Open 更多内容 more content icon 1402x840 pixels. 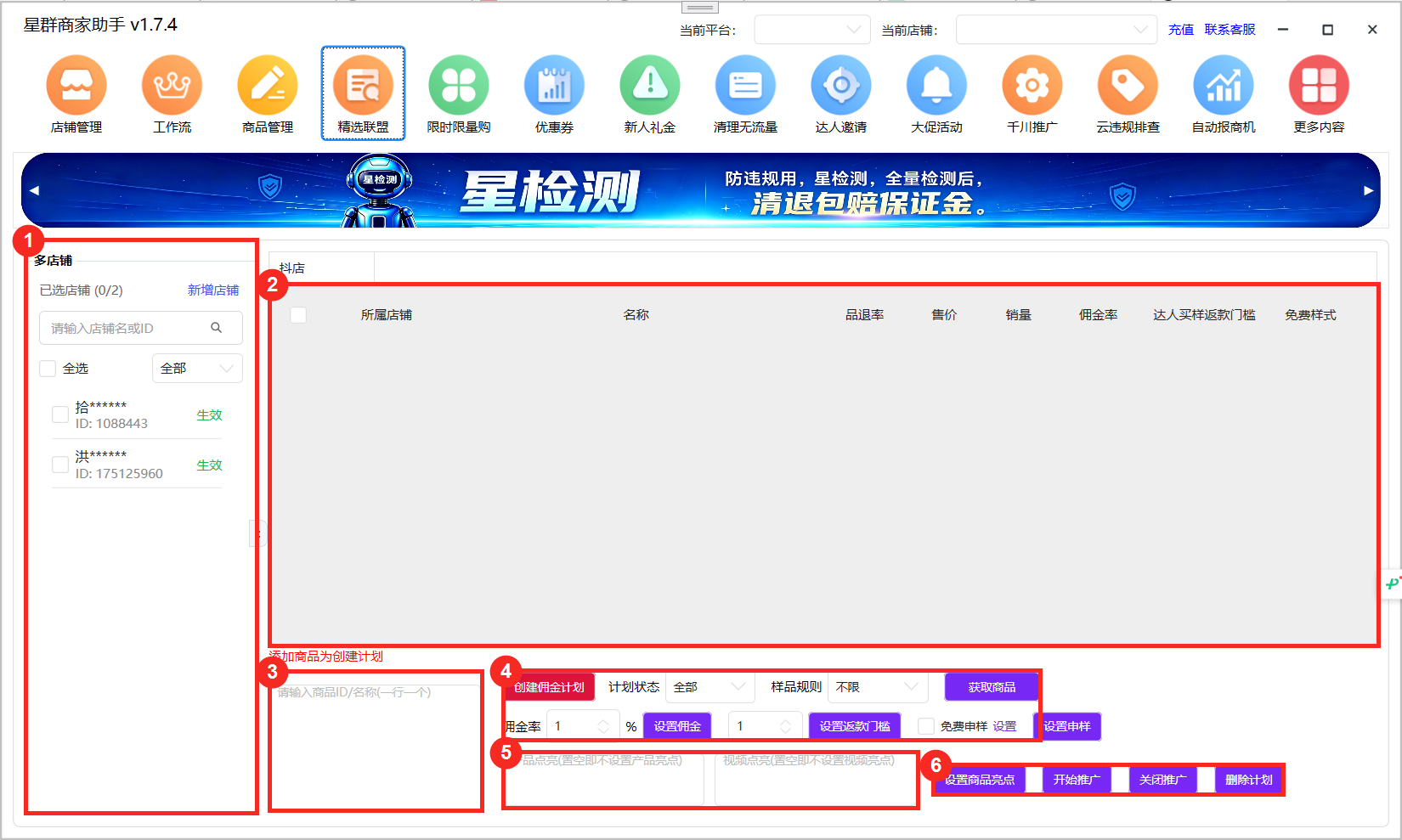click(1320, 85)
